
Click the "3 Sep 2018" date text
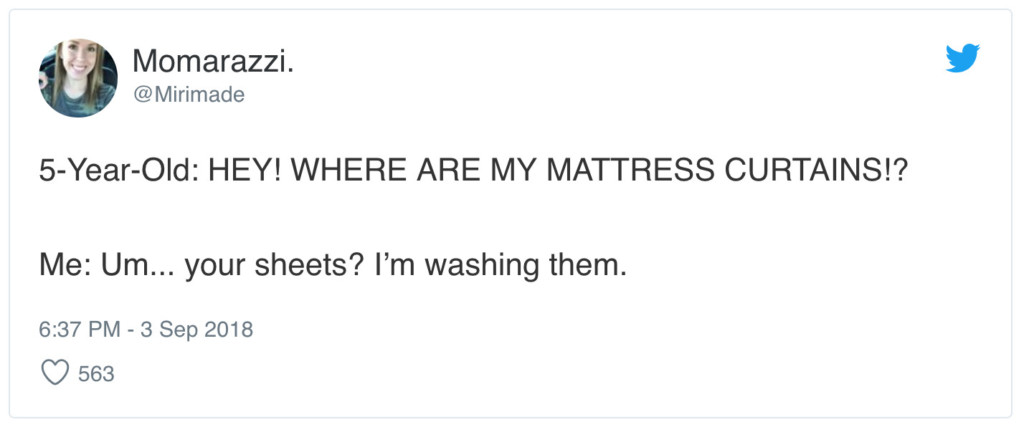[191, 329]
